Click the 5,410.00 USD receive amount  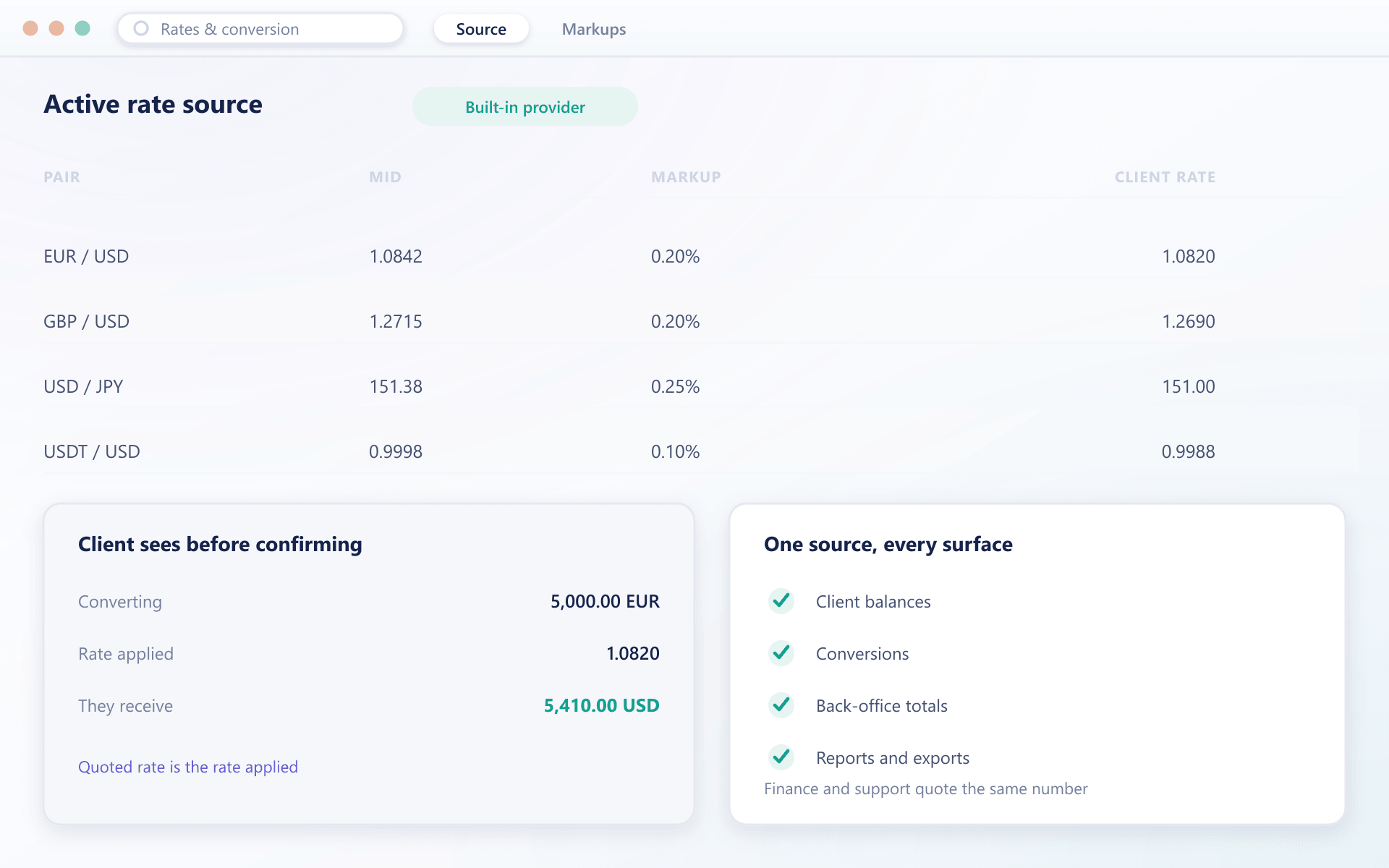pyautogui.click(x=602, y=705)
